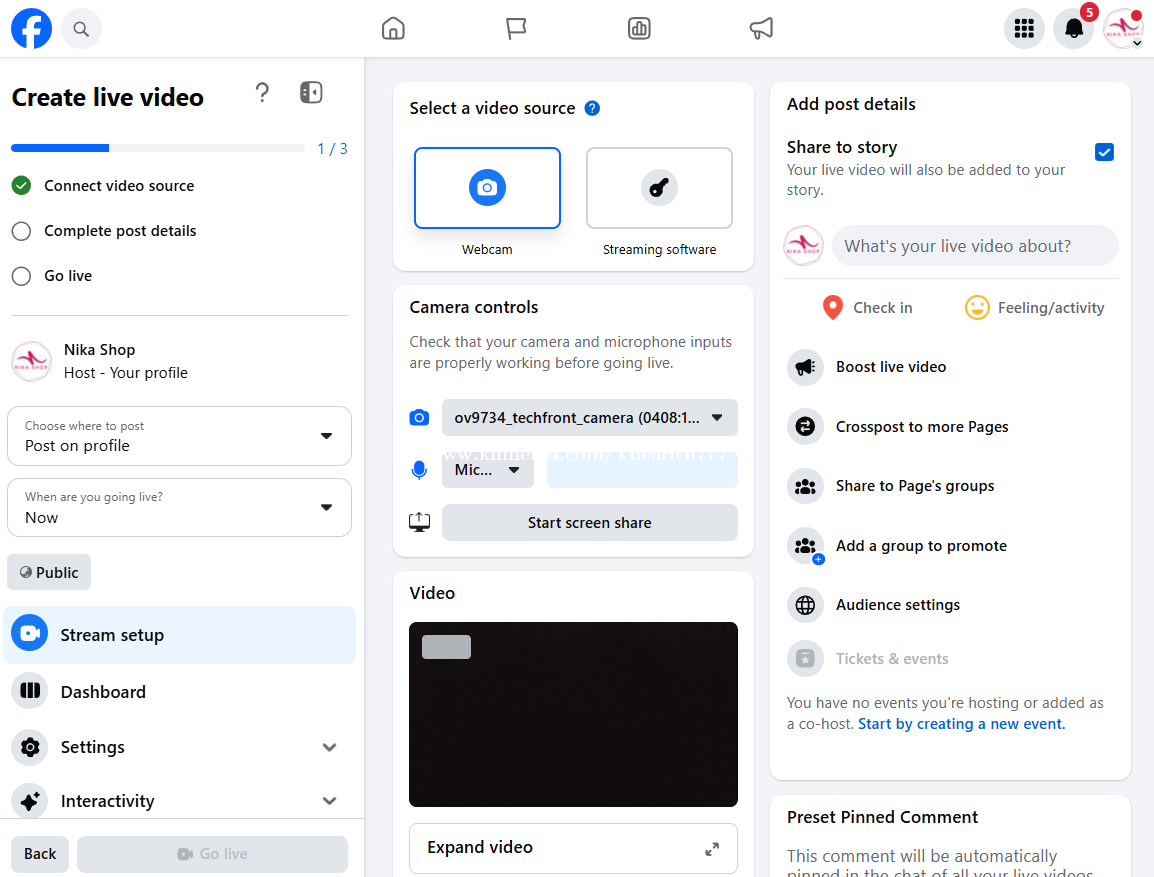Click the Start screen share button
Screen dimensions: 1154x877
(x=589, y=523)
